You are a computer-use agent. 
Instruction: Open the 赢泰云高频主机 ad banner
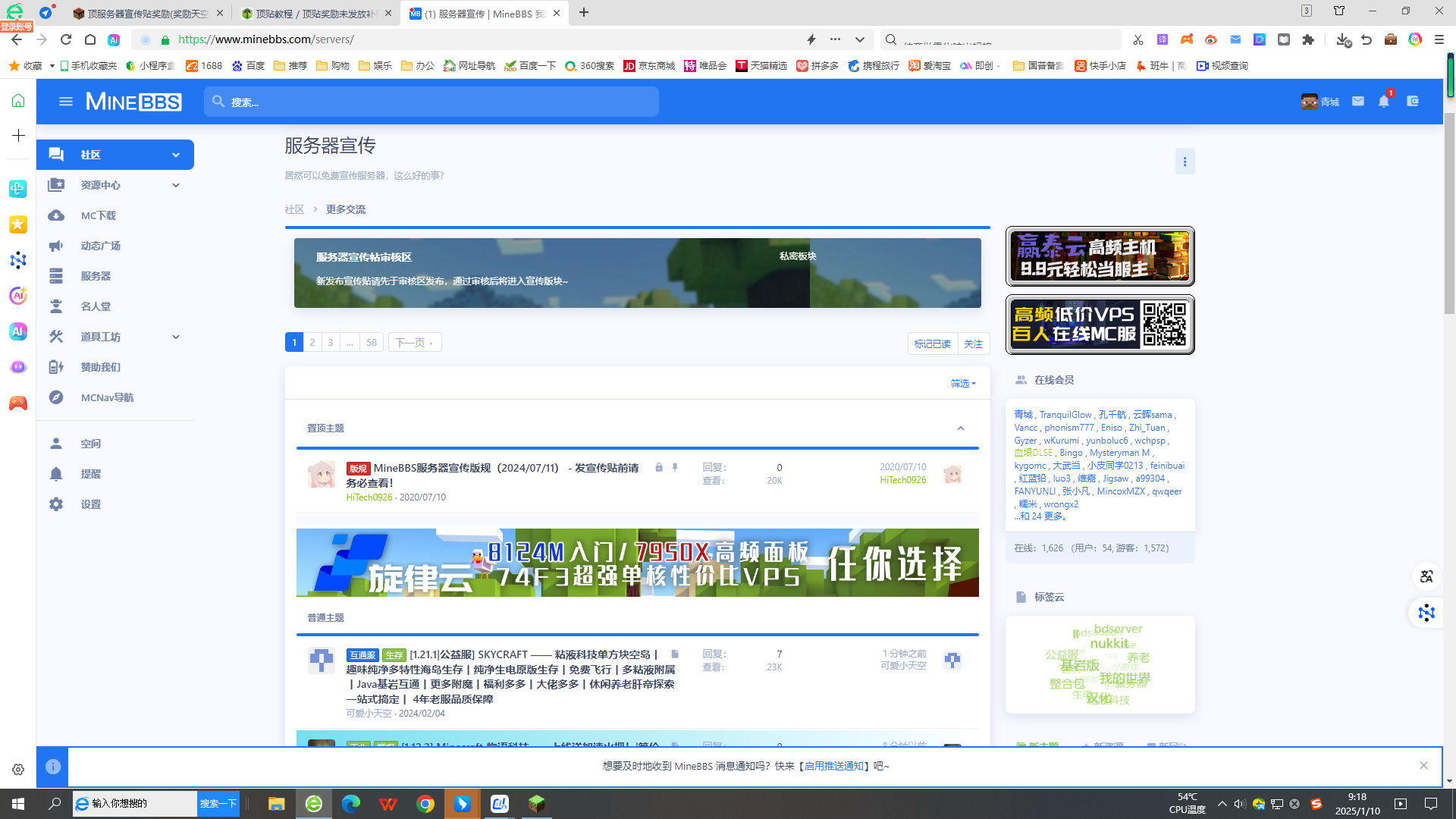coord(1100,256)
